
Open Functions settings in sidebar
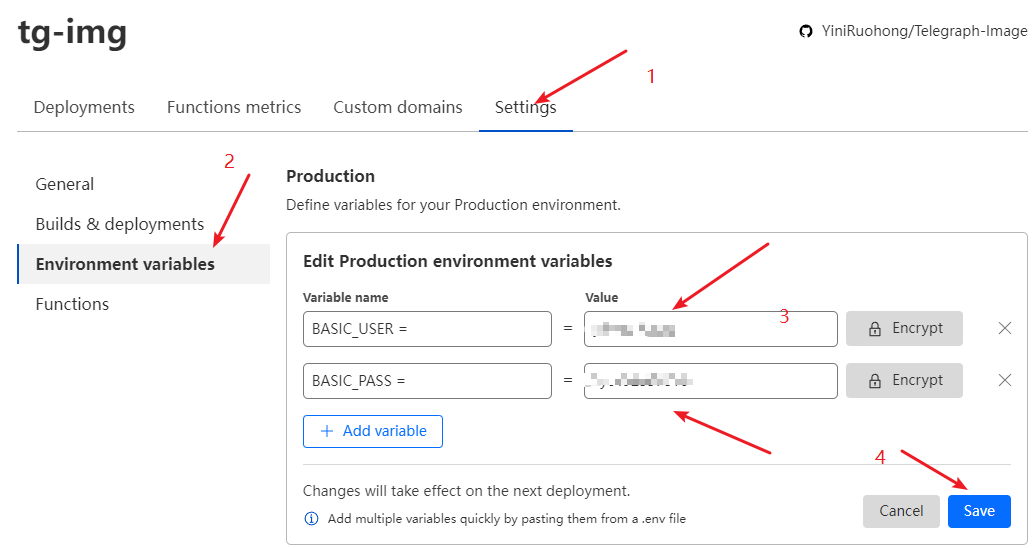coord(72,304)
